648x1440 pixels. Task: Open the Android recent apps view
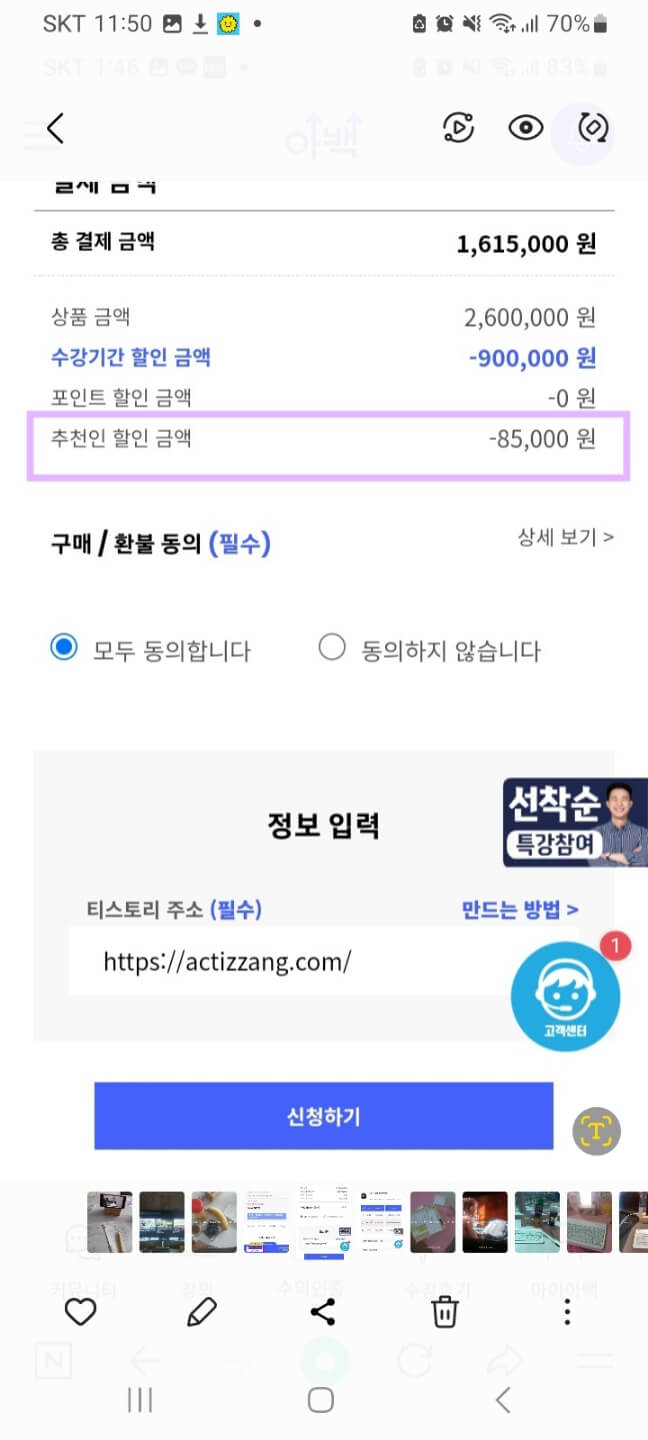pos(138,1400)
